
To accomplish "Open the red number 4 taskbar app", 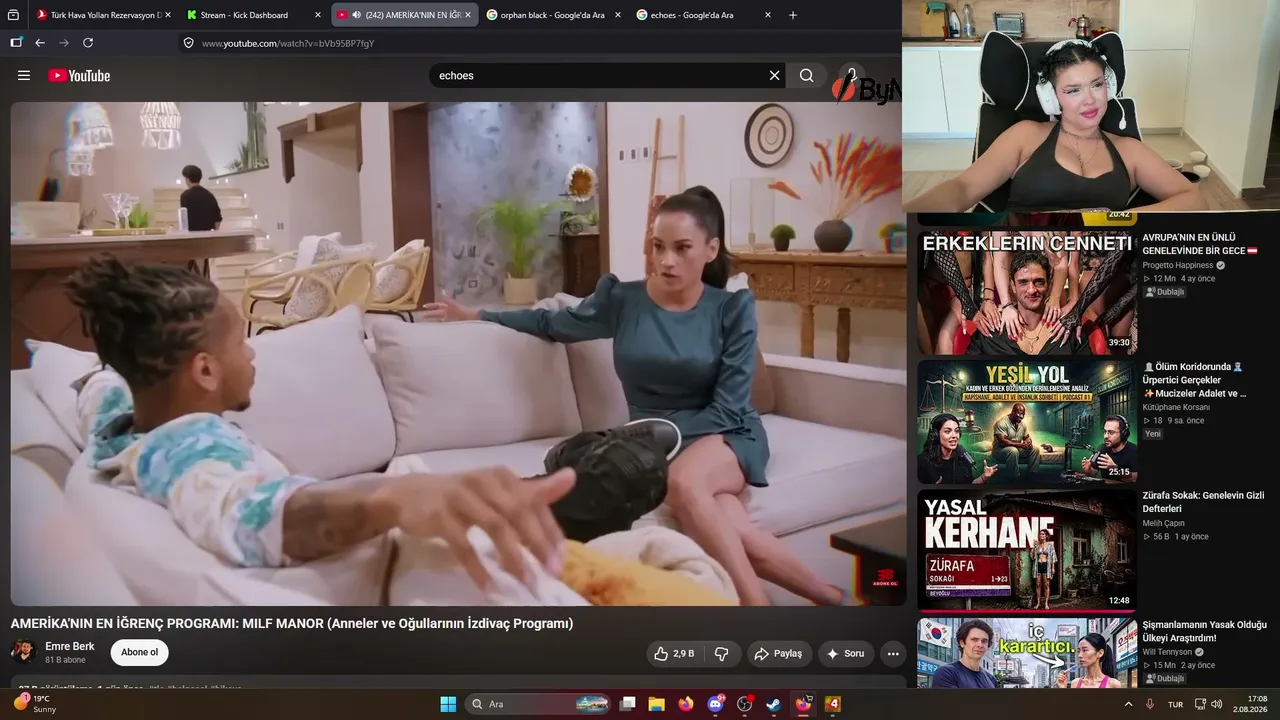I will point(833,704).
